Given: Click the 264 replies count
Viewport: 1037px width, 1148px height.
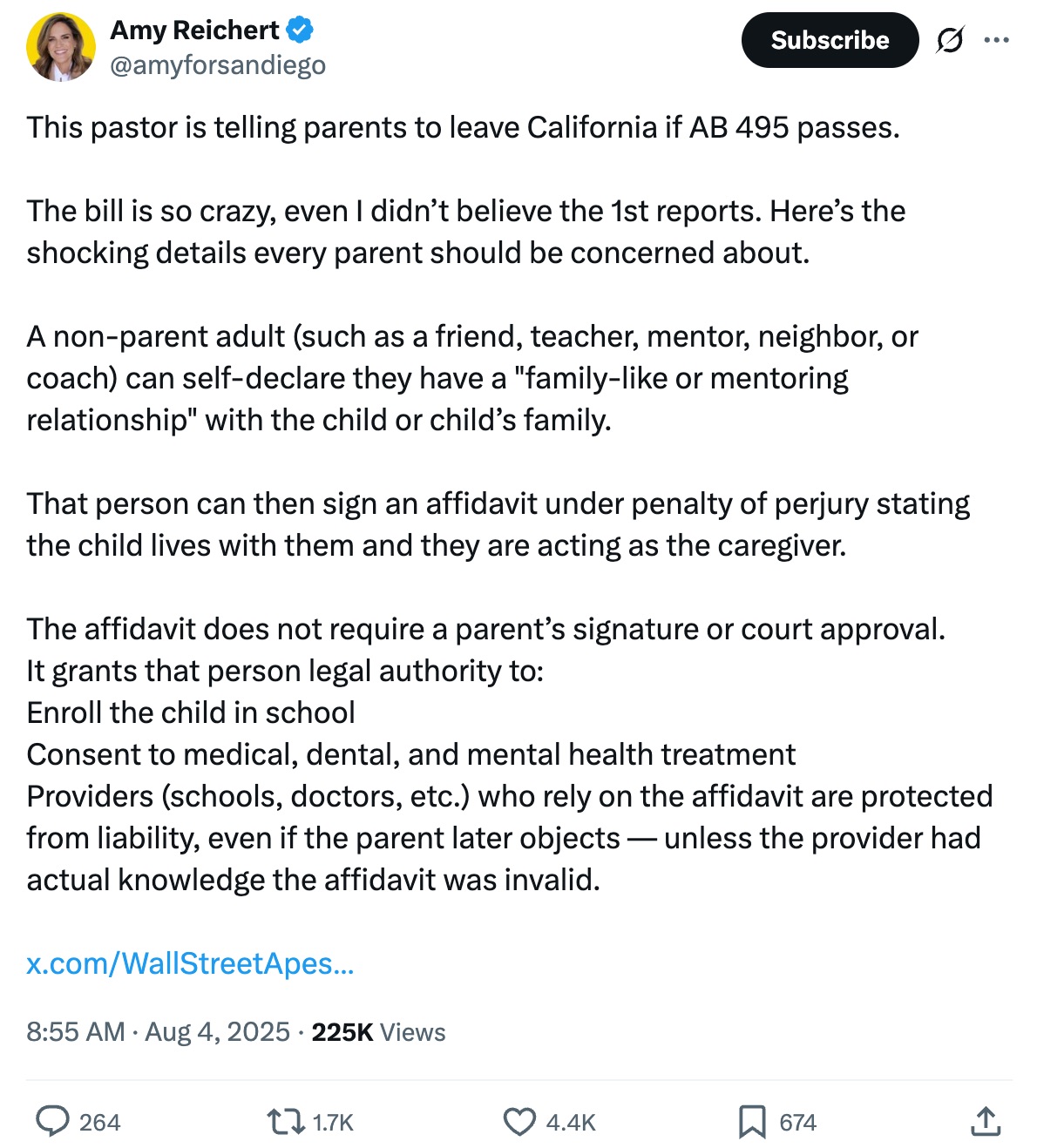Looking at the screenshot, I should [99, 1122].
